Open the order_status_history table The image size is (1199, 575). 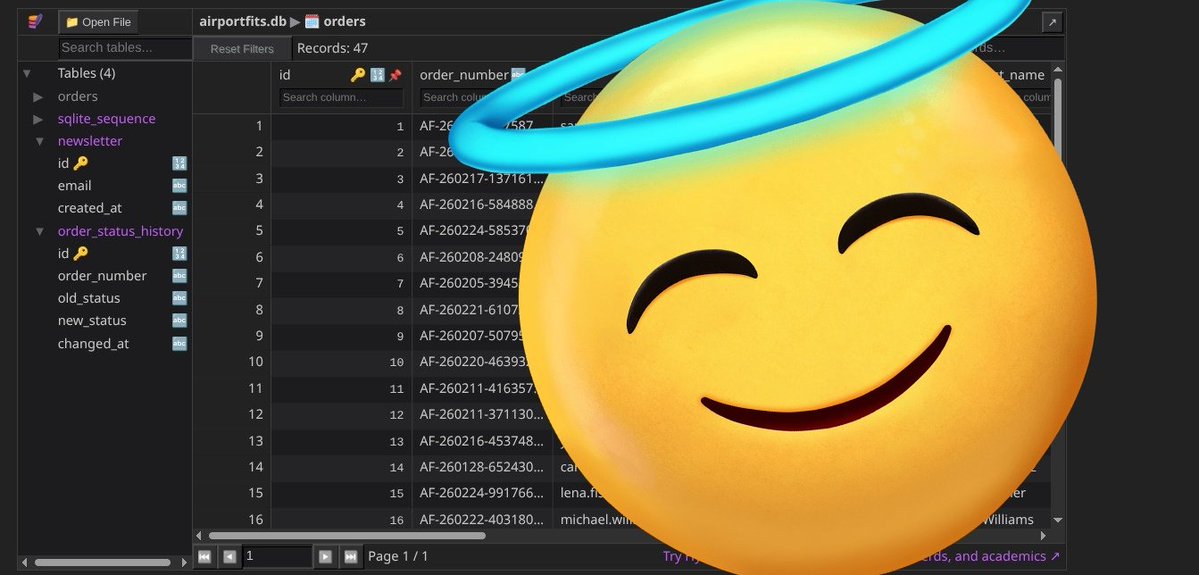coord(120,231)
